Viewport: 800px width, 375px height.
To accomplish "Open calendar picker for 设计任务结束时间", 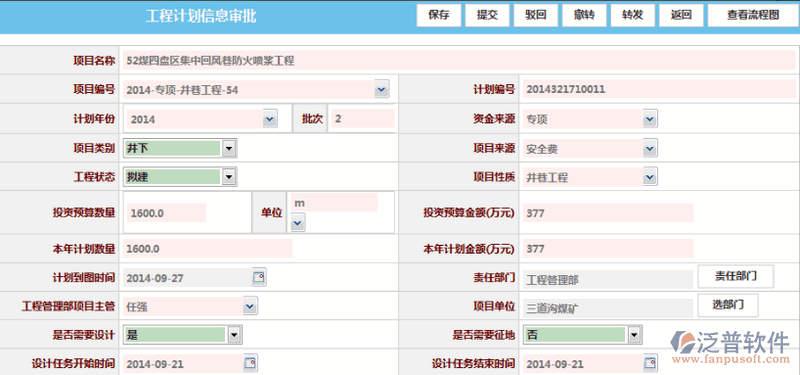I will pos(650,364).
